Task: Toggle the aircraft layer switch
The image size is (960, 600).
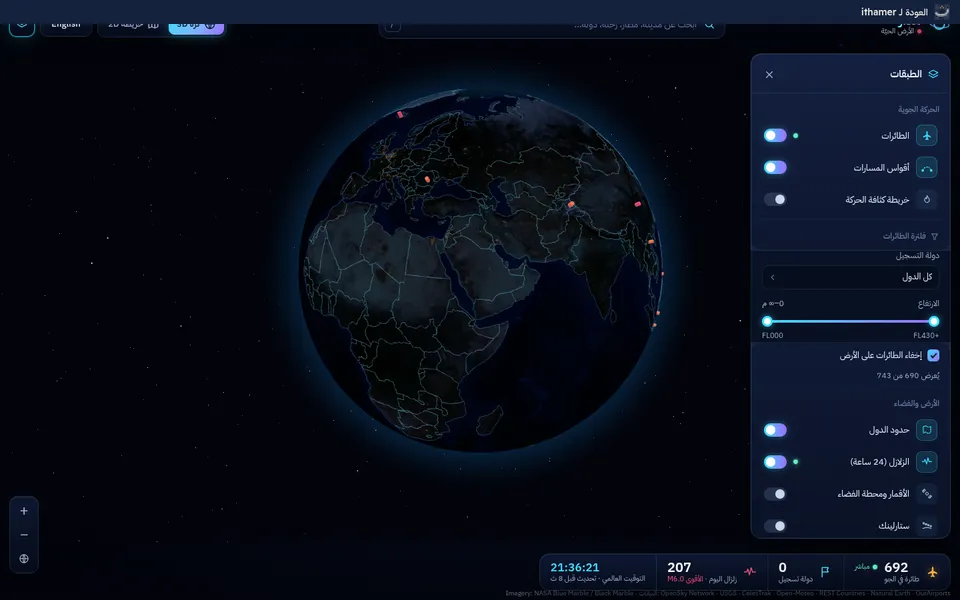Action: [775, 135]
